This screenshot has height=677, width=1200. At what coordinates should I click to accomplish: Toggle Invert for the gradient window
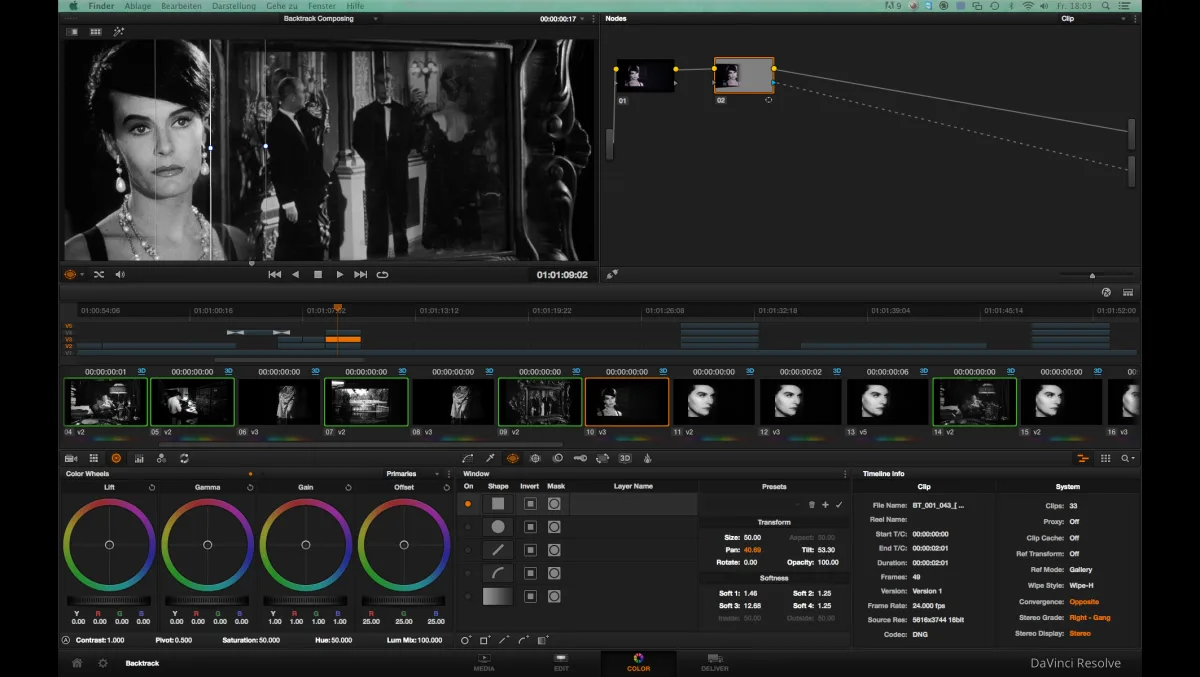tap(531, 596)
